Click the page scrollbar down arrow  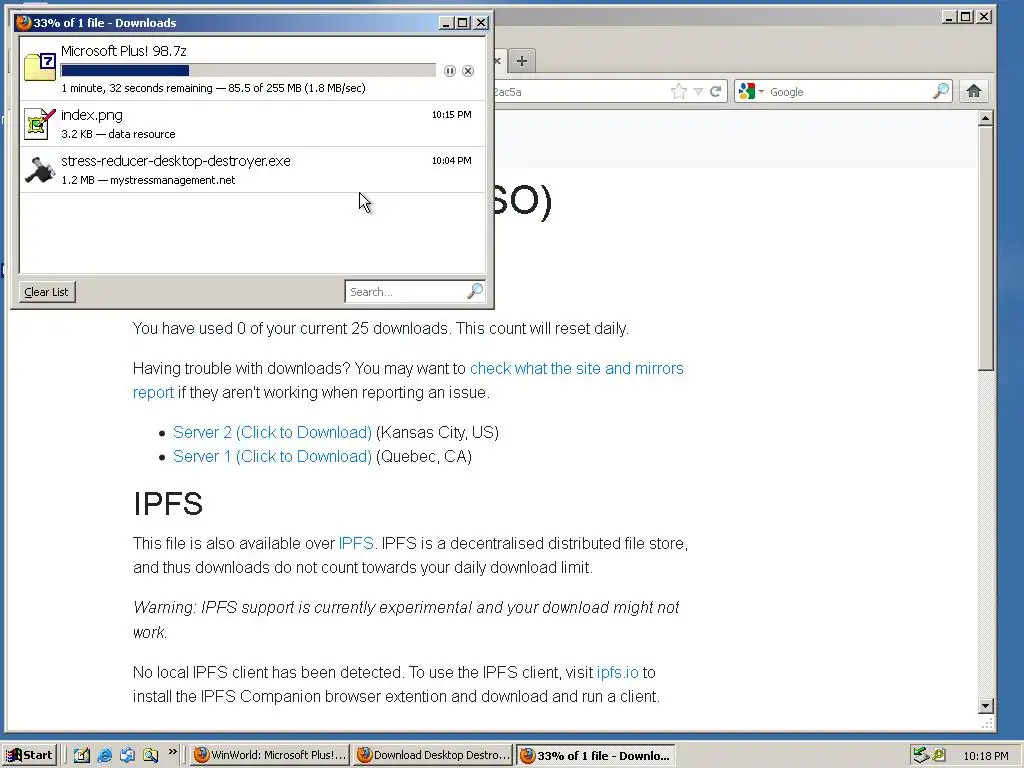point(985,705)
